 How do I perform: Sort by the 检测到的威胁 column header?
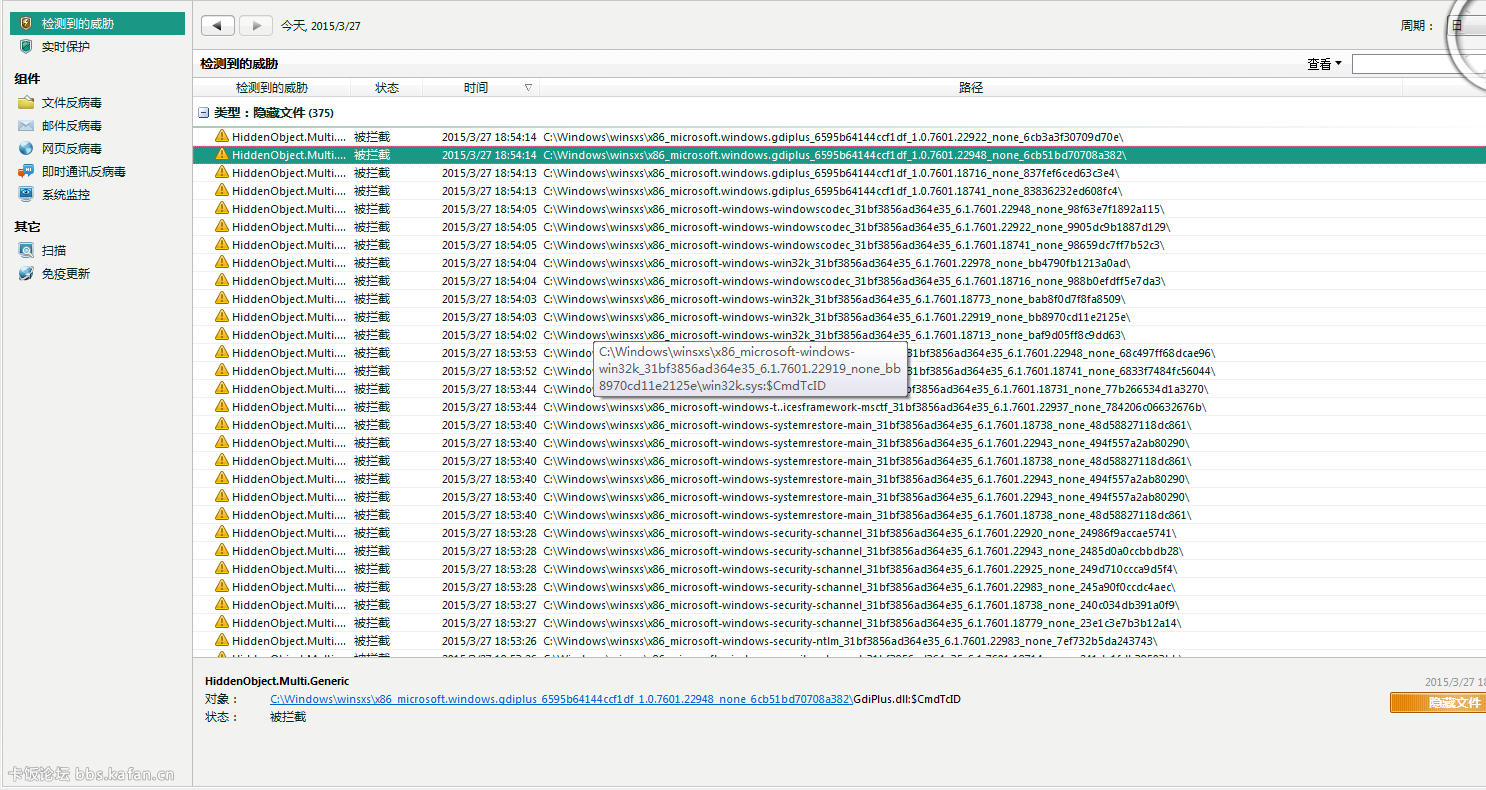point(272,88)
